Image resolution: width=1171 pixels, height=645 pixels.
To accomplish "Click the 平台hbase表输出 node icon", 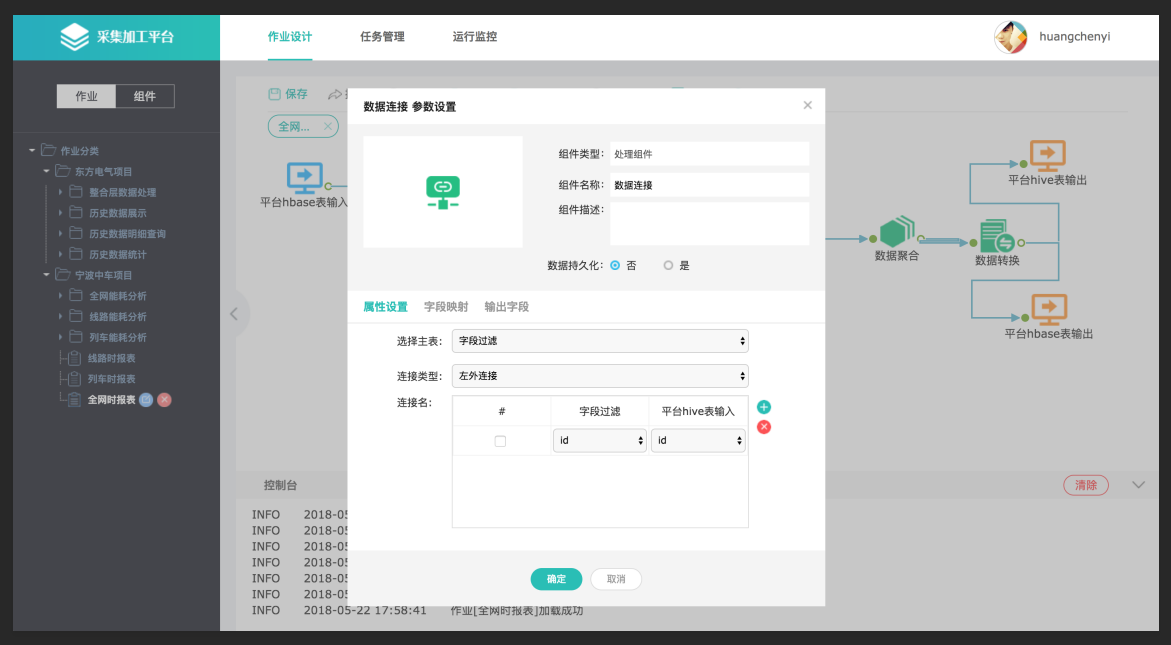I will (x=1048, y=309).
